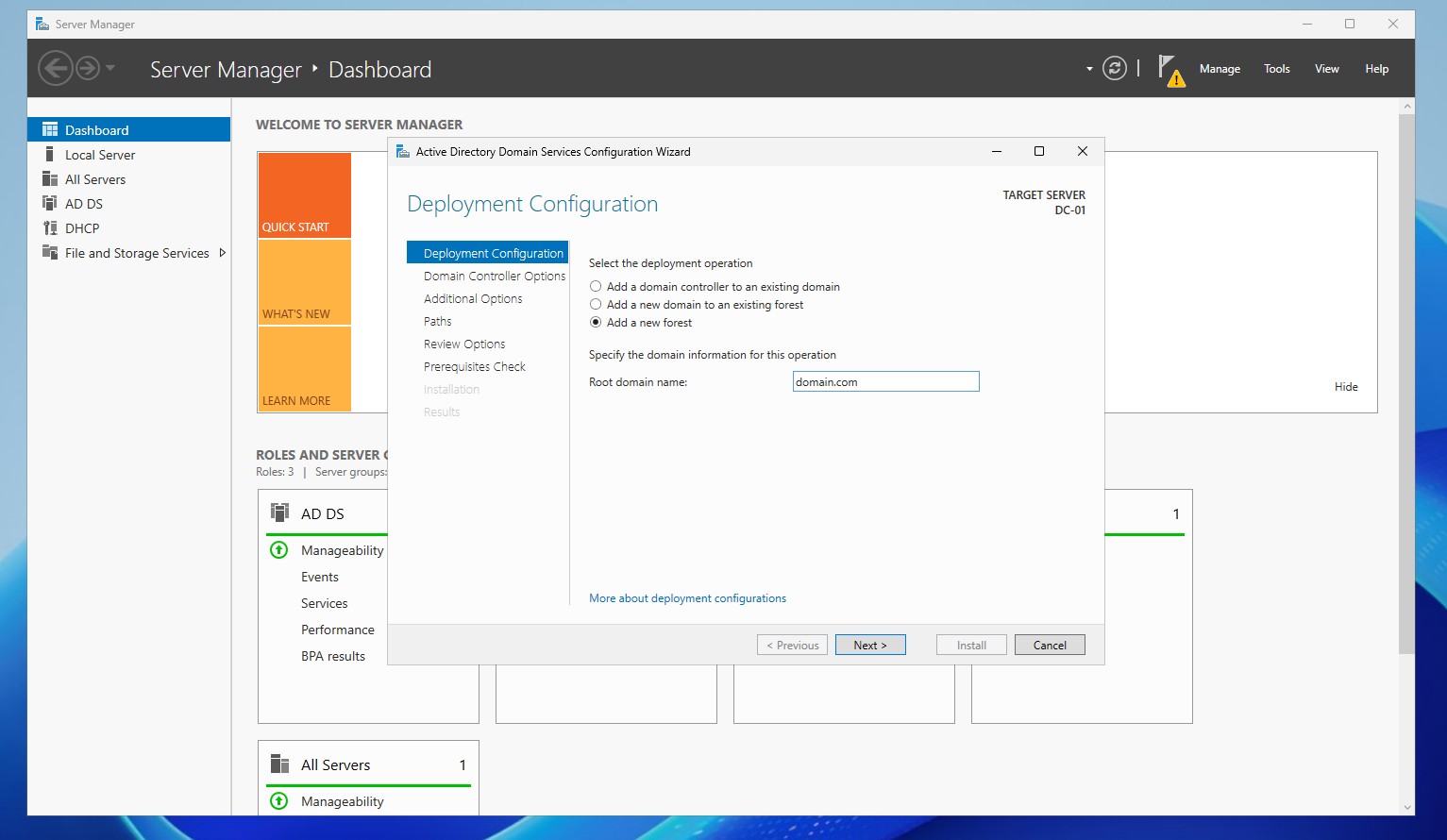The height and width of the screenshot is (840, 1447).
Task: Select Add a new domain to existing forest
Action: [596, 304]
